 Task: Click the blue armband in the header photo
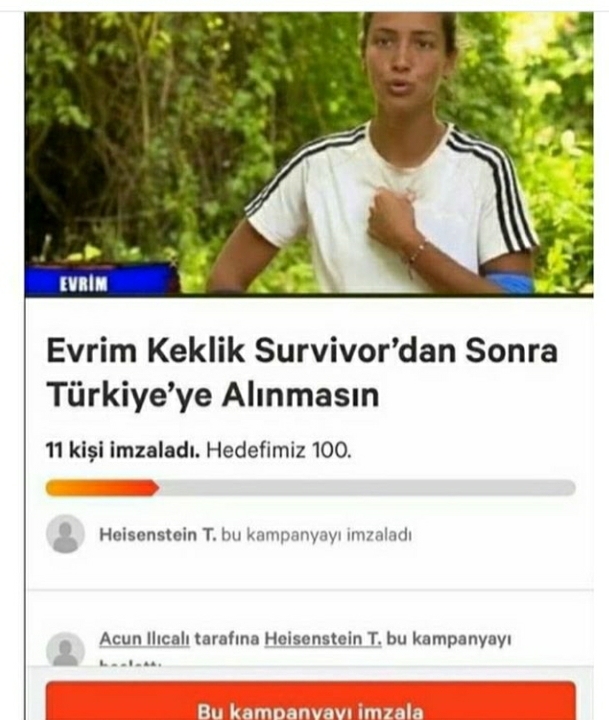tap(511, 281)
